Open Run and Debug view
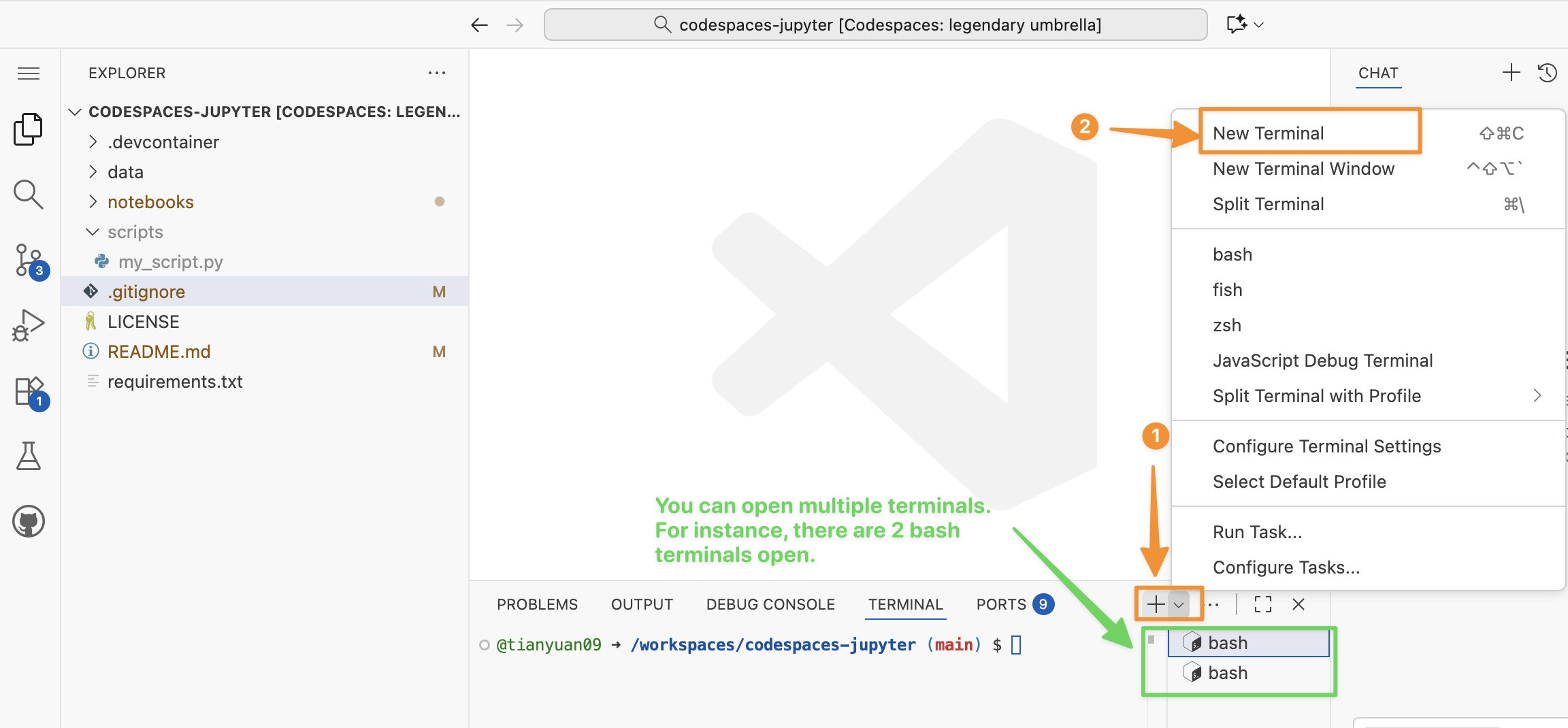1568x728 pixels. [x=28, y=325]
